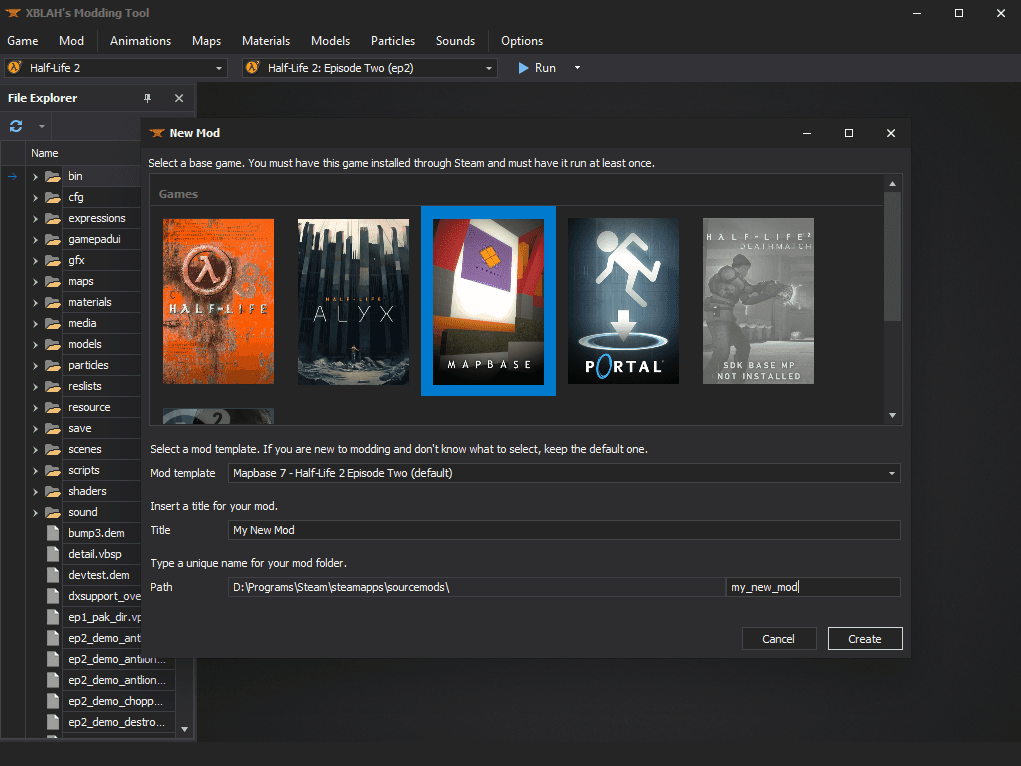Screen dimensions: 1021x766
Task: Open the Particles menu
Action: point(393,41)
